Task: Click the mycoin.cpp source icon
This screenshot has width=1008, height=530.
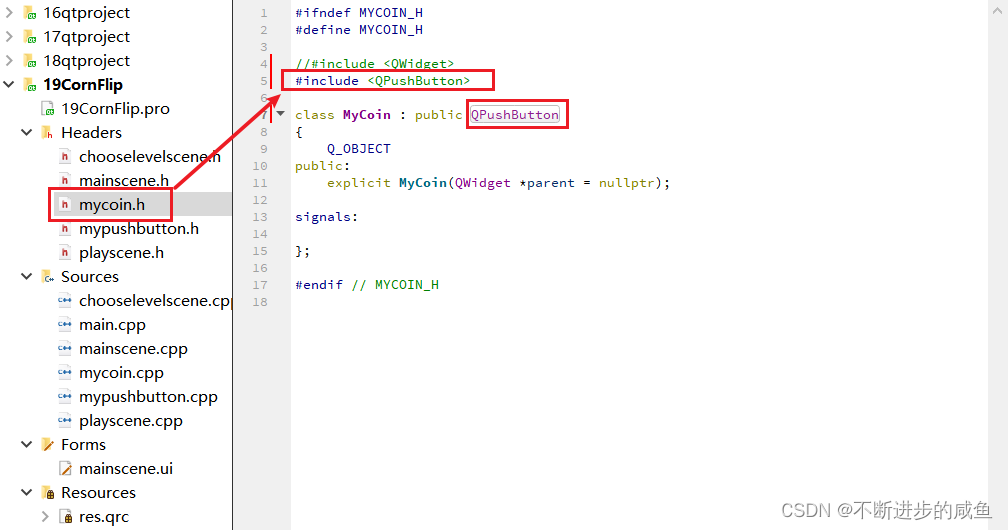Action: 65,372
